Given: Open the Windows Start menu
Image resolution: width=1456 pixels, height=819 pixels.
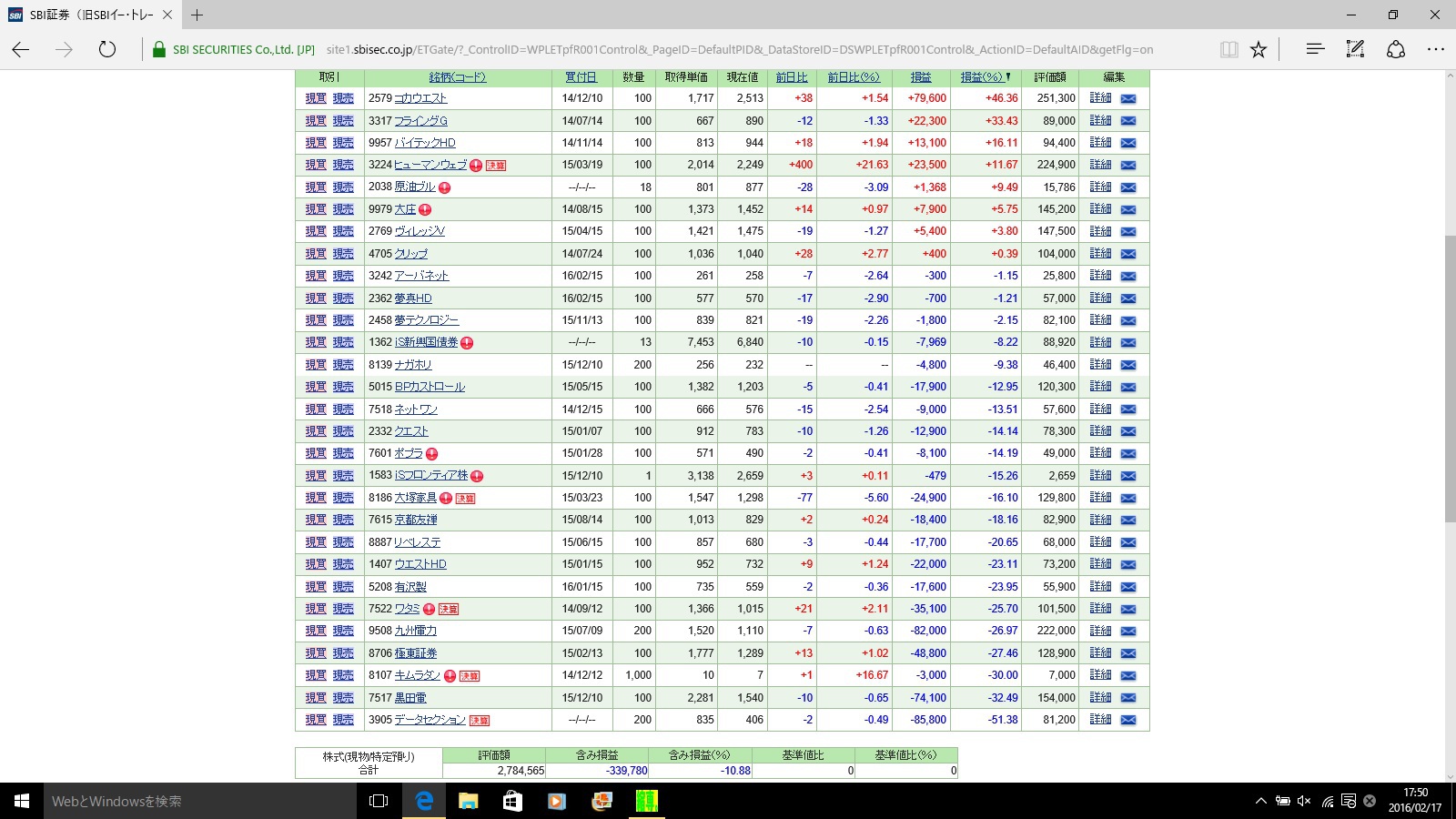Looking at the screenshot, I should pyautogui.click(x=22, y=801).
